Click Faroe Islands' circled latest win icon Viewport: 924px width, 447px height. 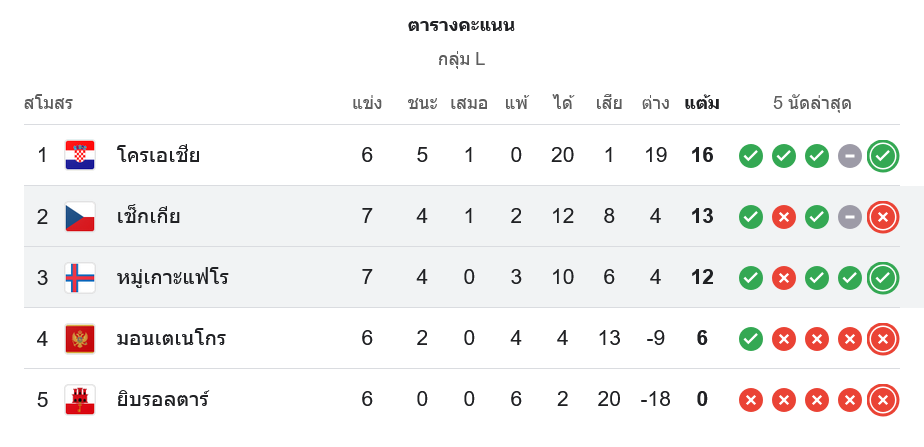tap(882, 278)
